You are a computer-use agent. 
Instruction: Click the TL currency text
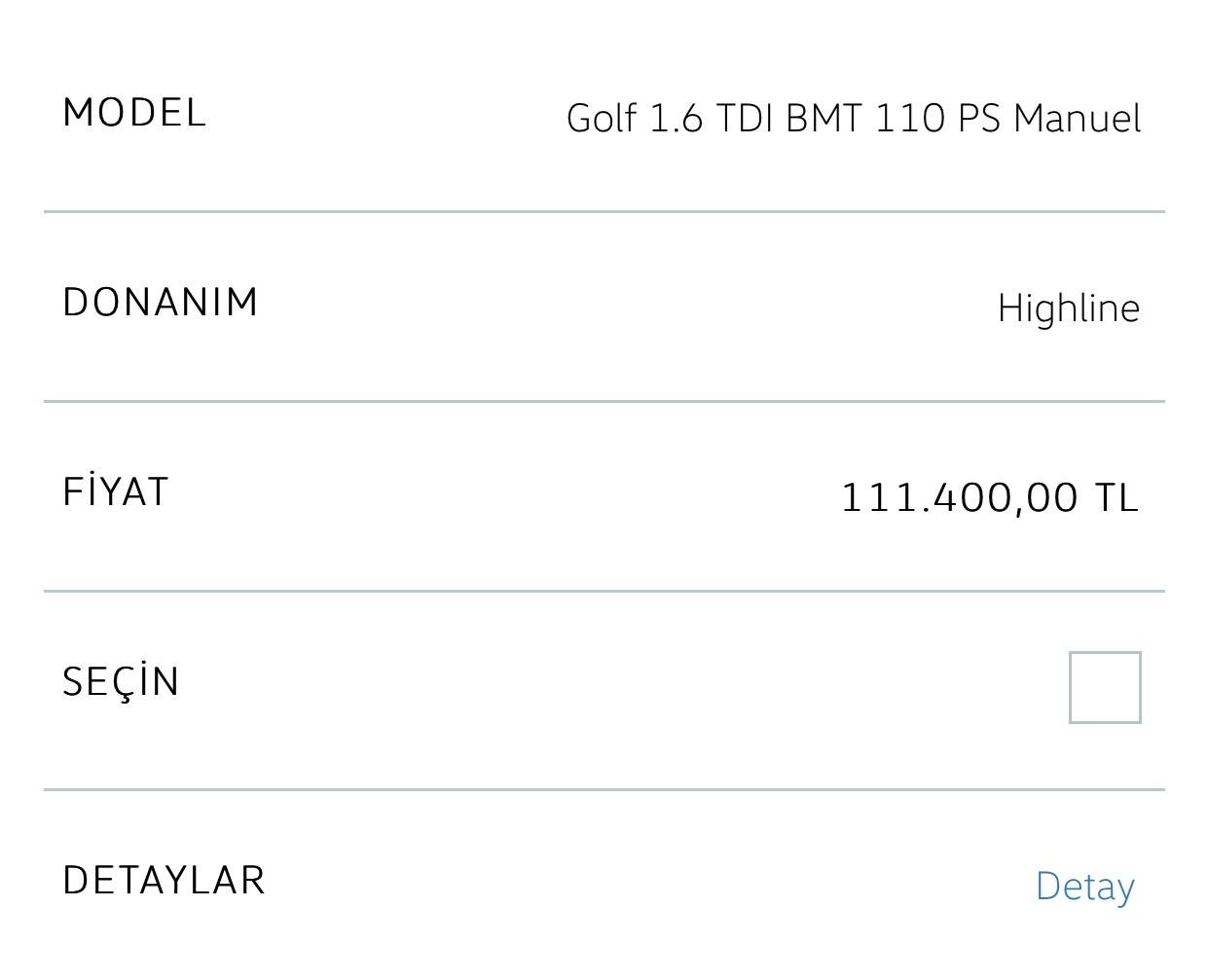coord(1117,498)
